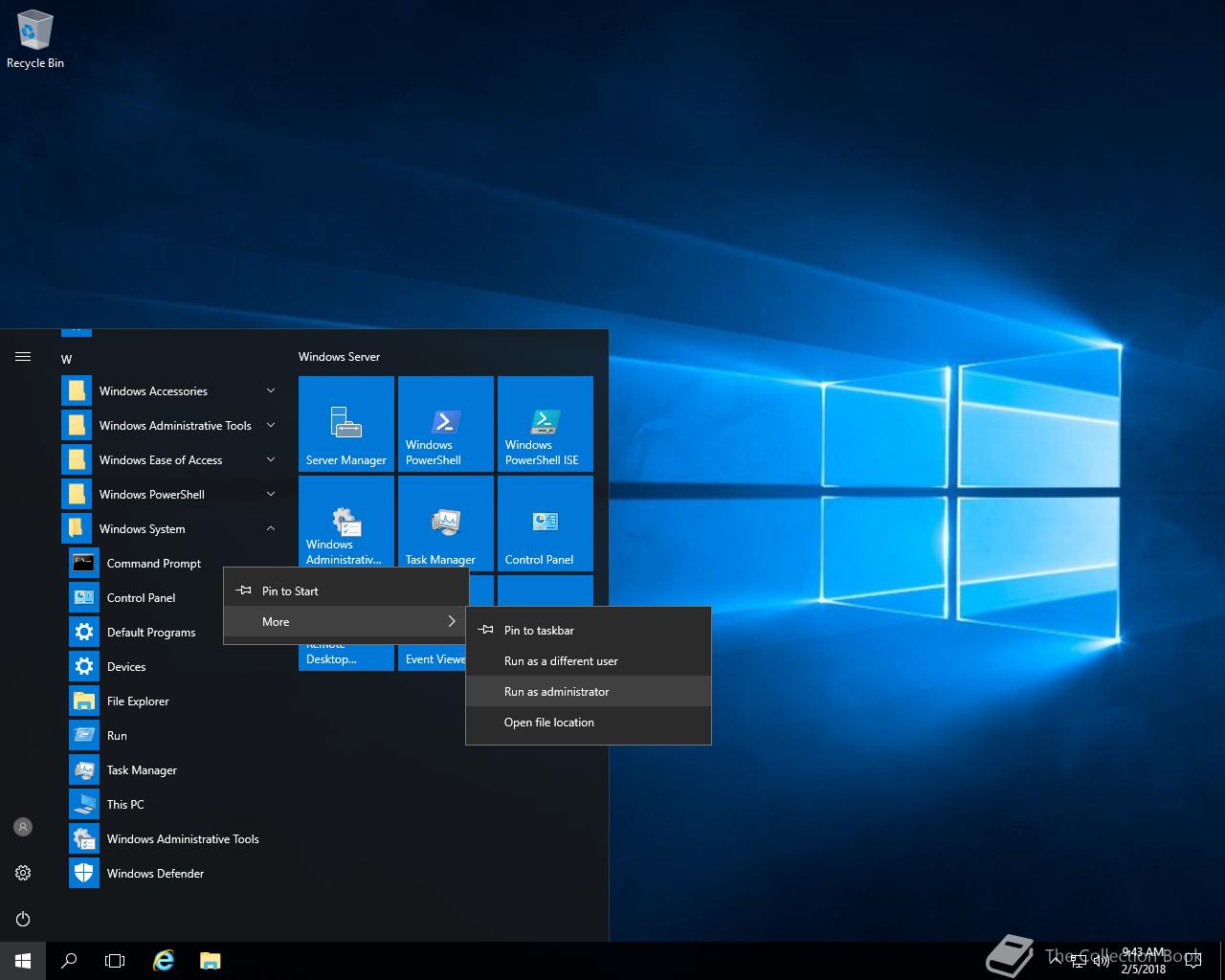Open the Windows Administrative Tools tile
This screenshot has width=1225, height=980.
tap(346, 523)
